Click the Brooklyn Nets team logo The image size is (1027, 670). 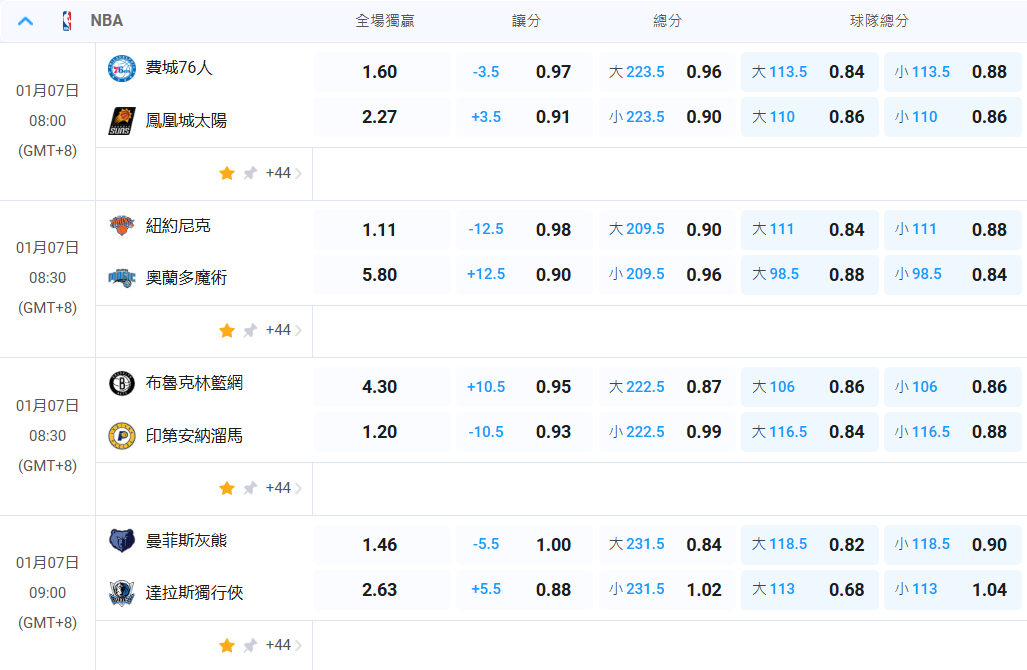pyautogui.click(x=121, y=383)
